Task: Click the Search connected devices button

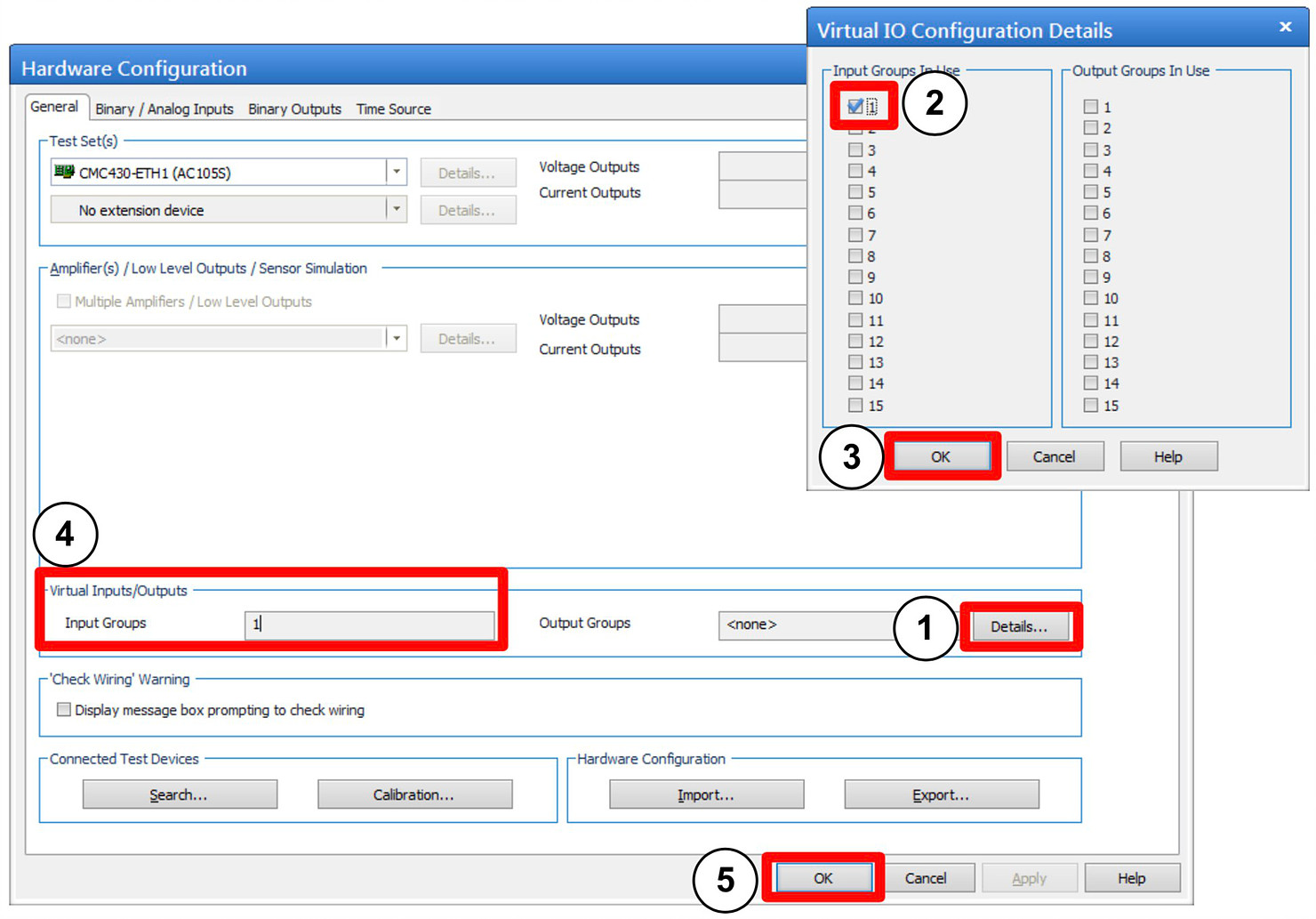Action: point(180,794)
